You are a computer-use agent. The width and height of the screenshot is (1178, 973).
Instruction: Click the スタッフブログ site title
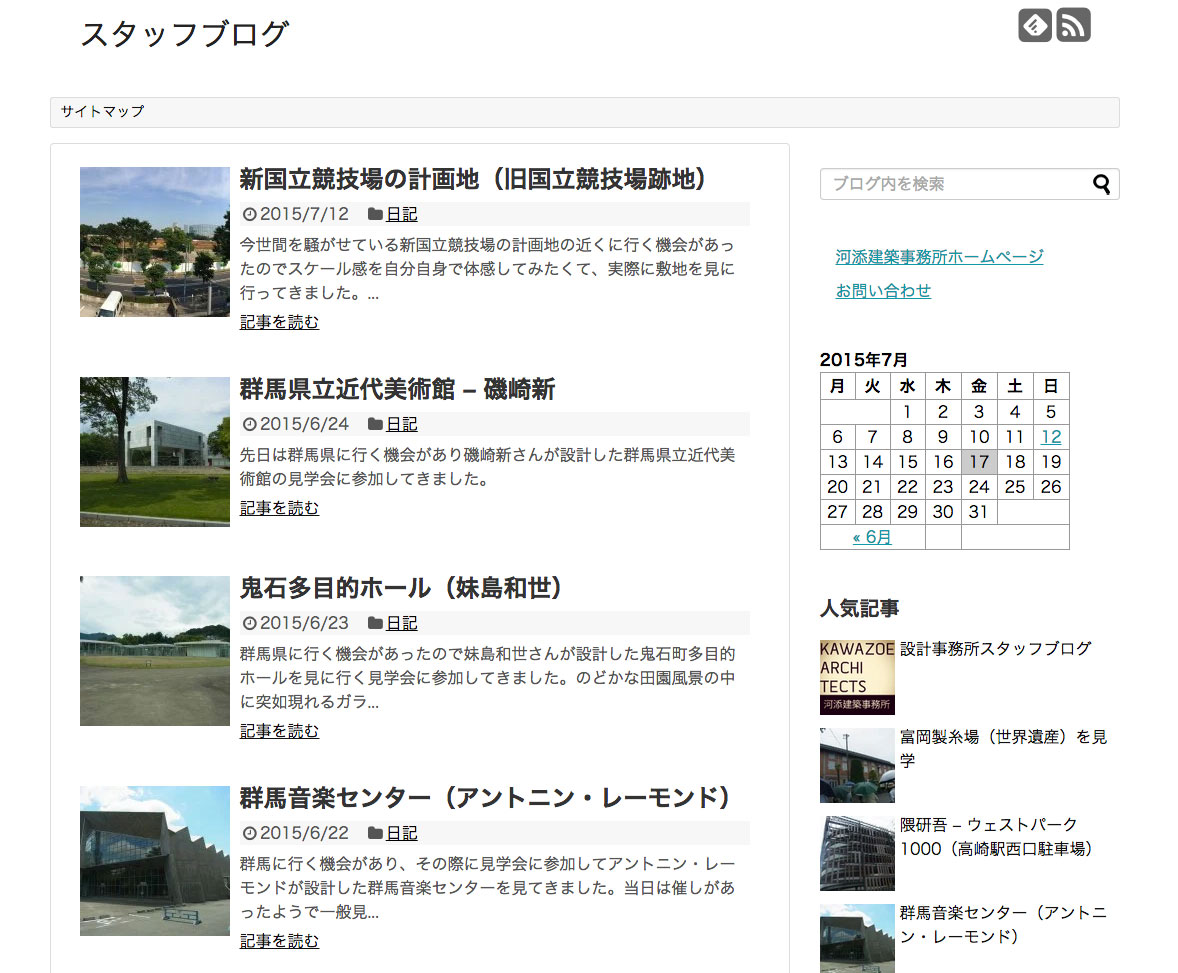(184, 34)
